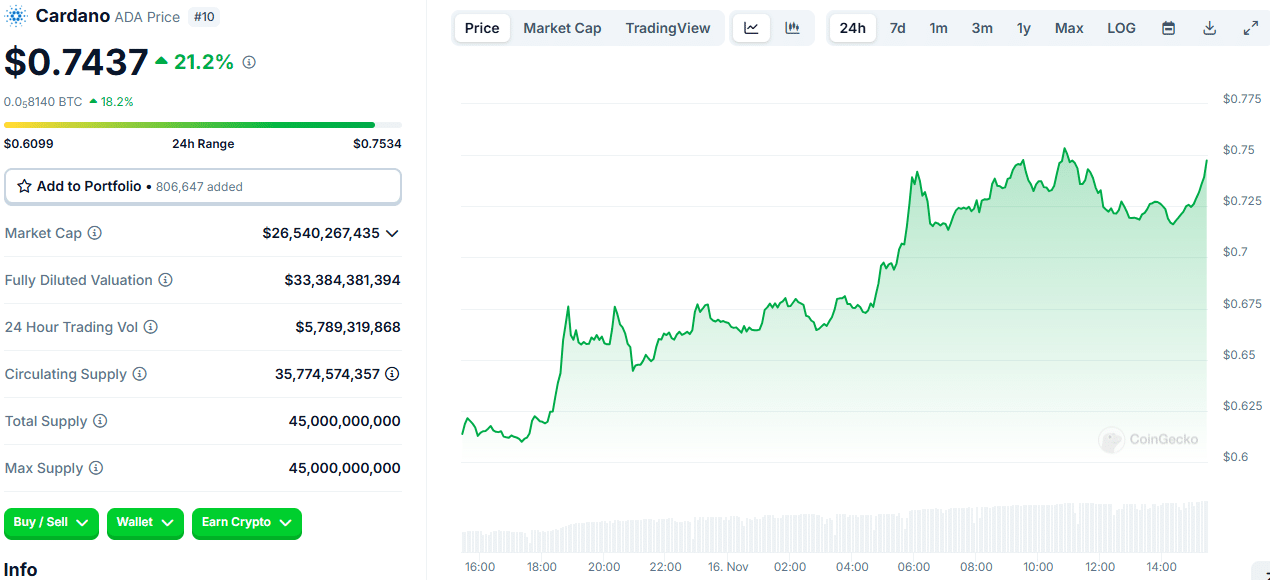Enable the 24h timeframe
The image size is (1270, 580).
[852, 27]
